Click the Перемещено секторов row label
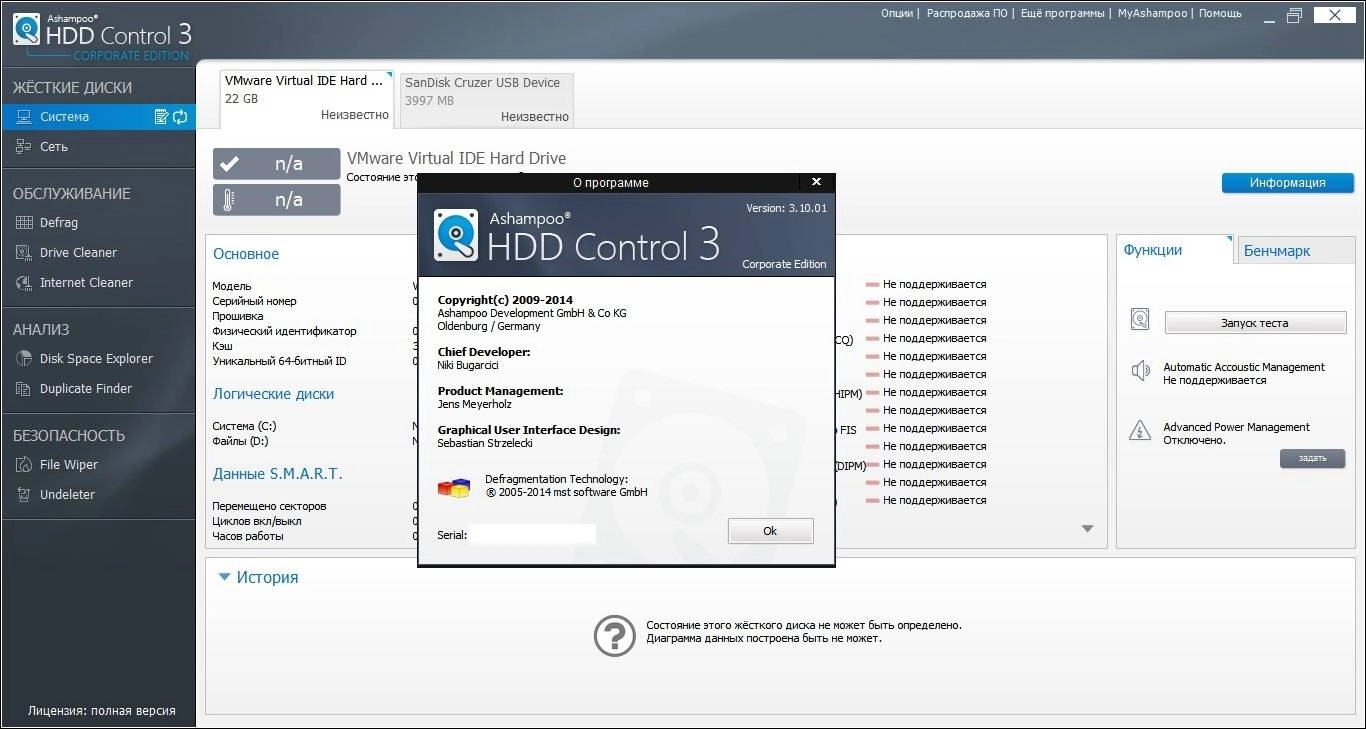Viewport: 1366px width, 729px height. point(269,506)
